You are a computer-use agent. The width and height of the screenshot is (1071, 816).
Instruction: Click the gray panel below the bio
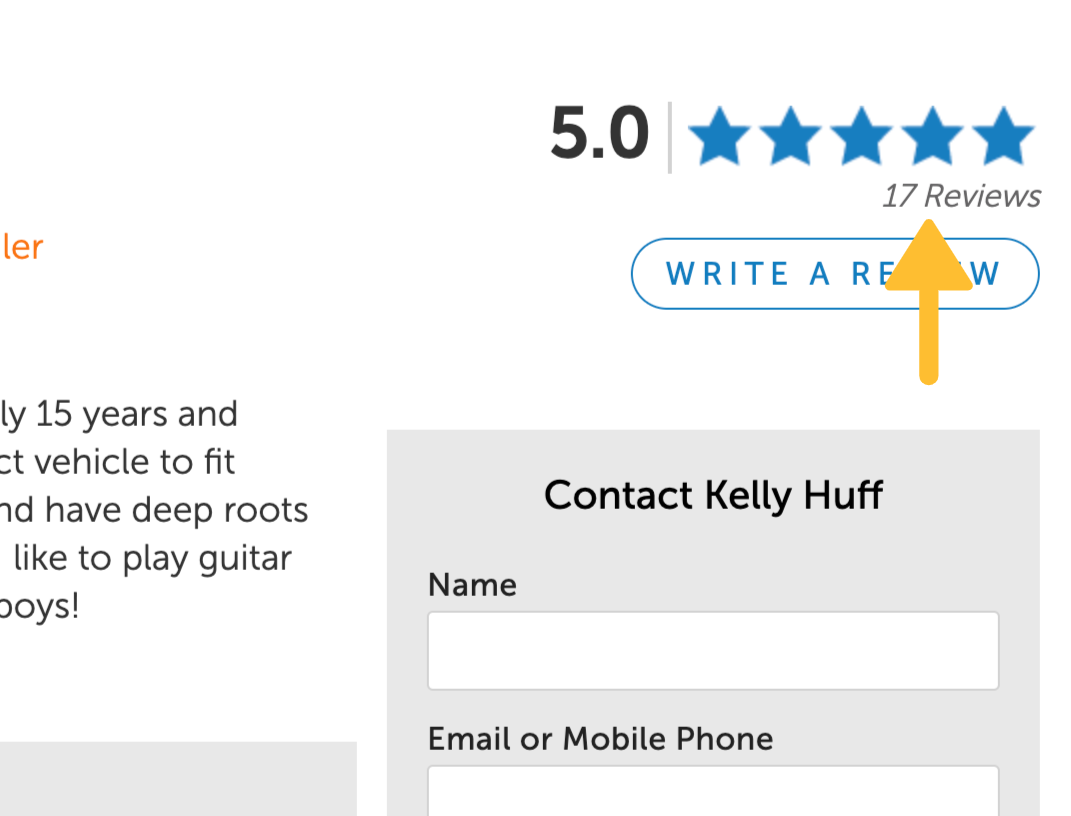click(178, 778)
